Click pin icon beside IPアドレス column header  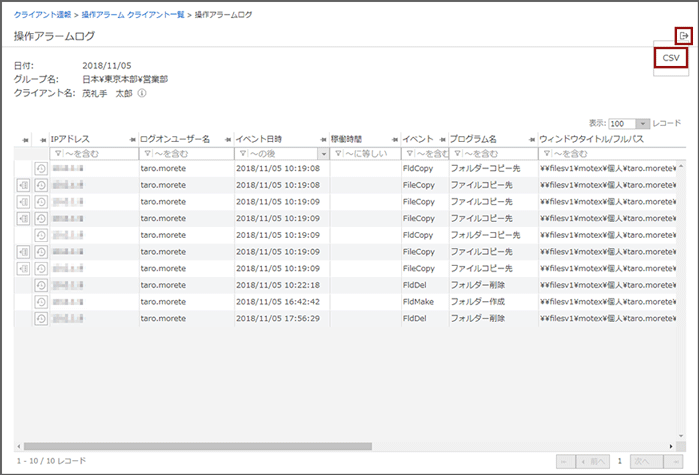pos(44,139)
